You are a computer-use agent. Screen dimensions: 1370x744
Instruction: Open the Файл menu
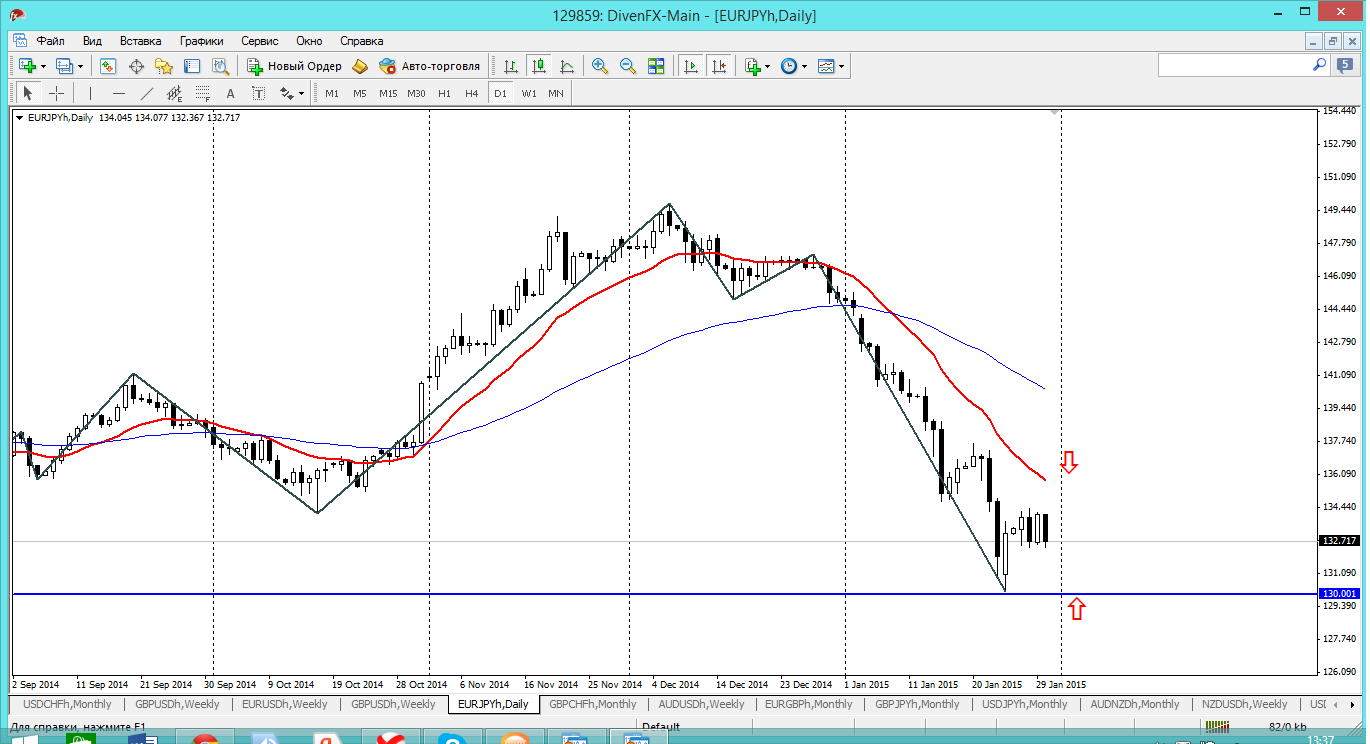[51, 41]
